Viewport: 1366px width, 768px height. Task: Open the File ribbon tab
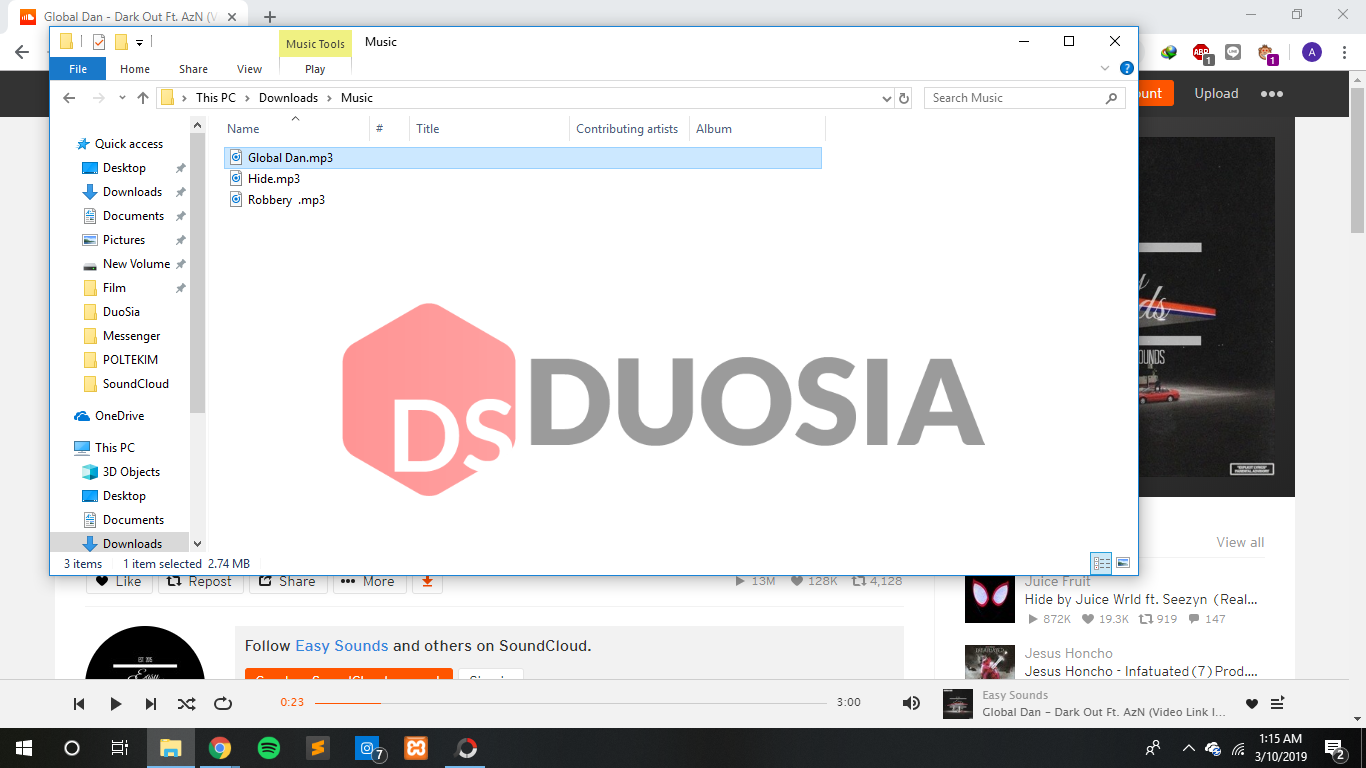(x=78, y=69)
